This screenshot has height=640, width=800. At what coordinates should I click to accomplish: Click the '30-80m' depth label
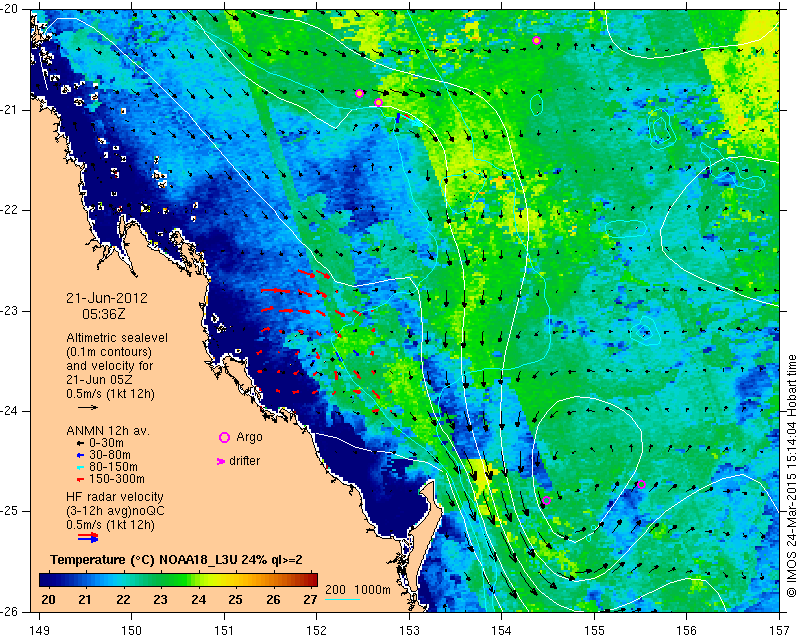[110, 455]
